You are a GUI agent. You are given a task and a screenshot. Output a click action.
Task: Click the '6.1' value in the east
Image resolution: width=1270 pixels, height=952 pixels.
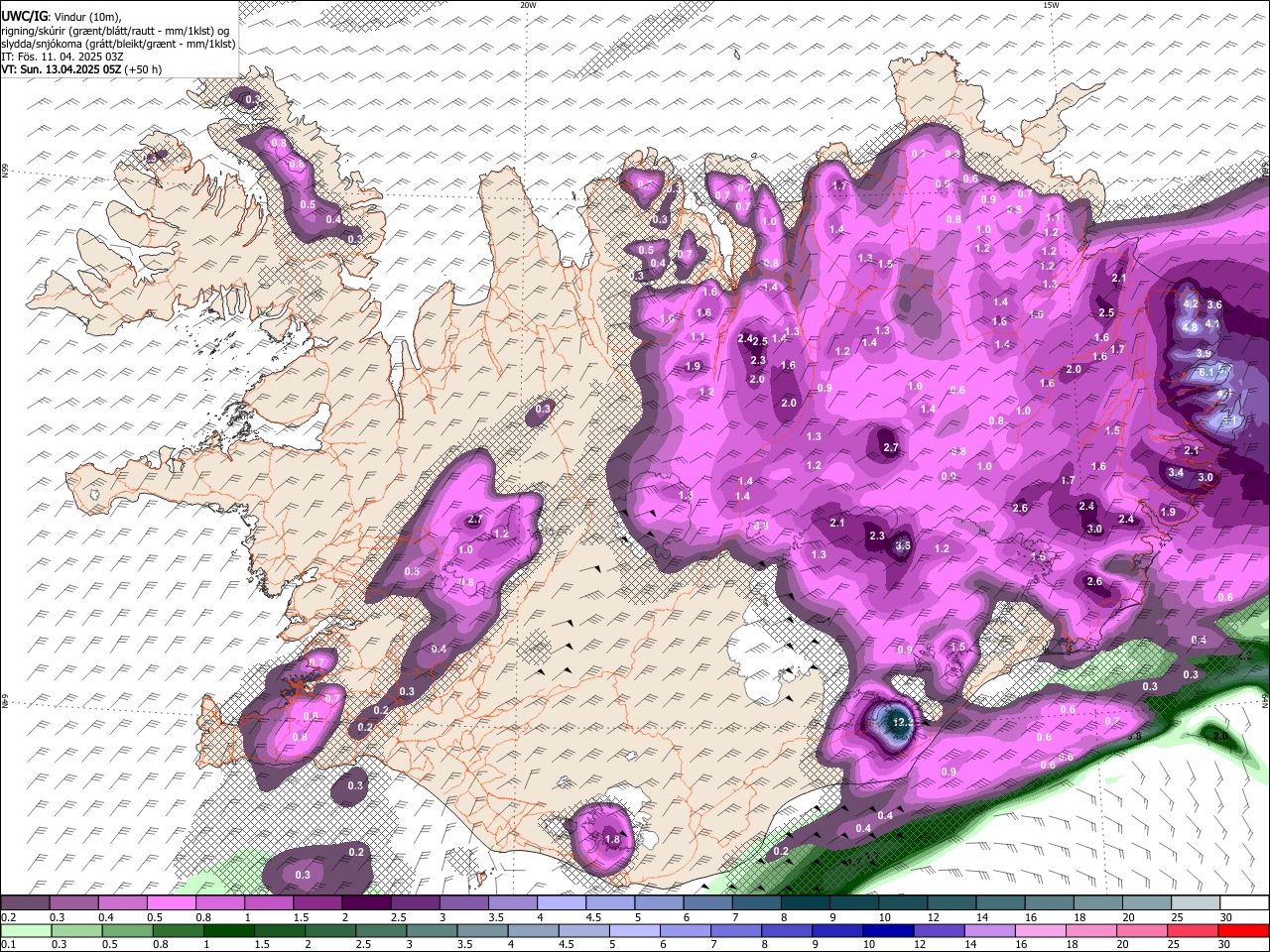pos(1207,372)
